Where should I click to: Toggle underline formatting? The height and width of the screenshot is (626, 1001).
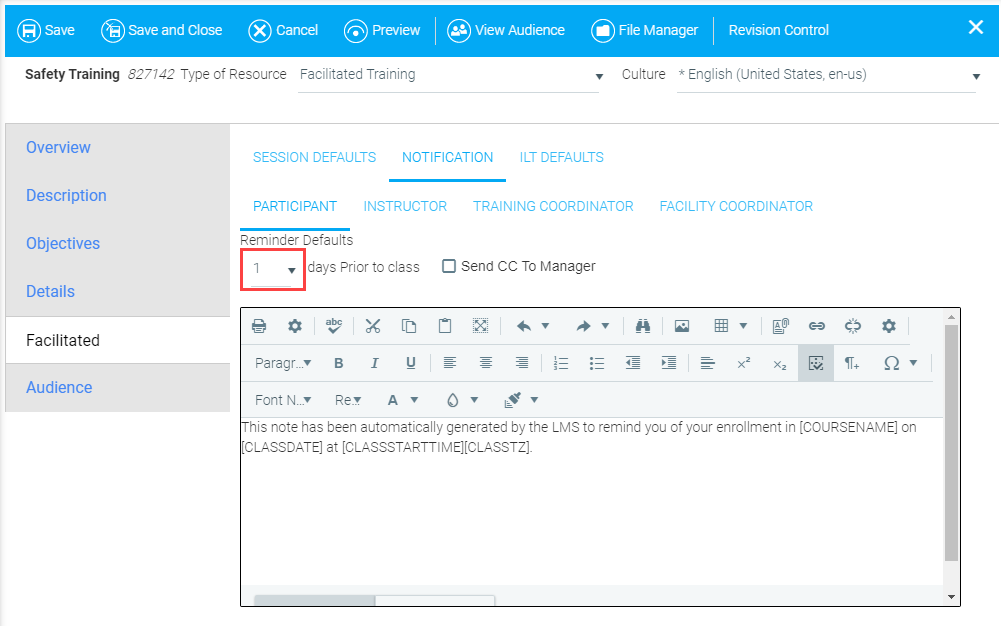click(410, 363)
